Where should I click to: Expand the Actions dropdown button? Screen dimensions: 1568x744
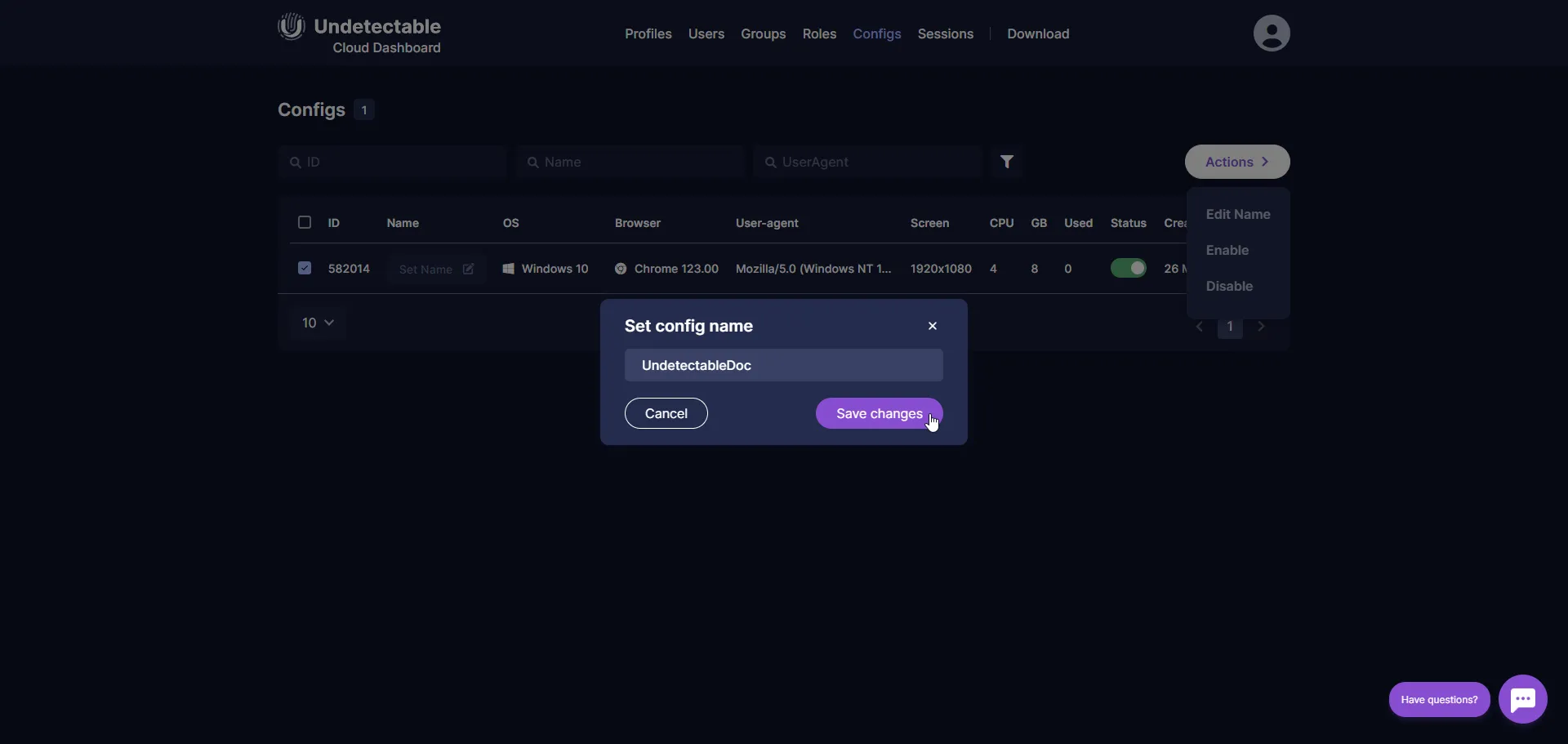pos(1237,162)
